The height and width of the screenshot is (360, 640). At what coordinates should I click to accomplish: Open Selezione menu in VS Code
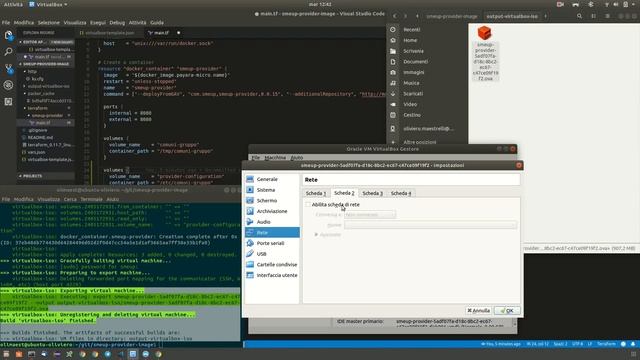49,22
